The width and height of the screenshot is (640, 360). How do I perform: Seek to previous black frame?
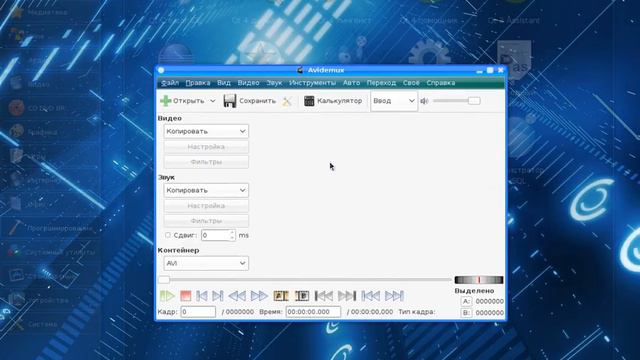[324, 296]
